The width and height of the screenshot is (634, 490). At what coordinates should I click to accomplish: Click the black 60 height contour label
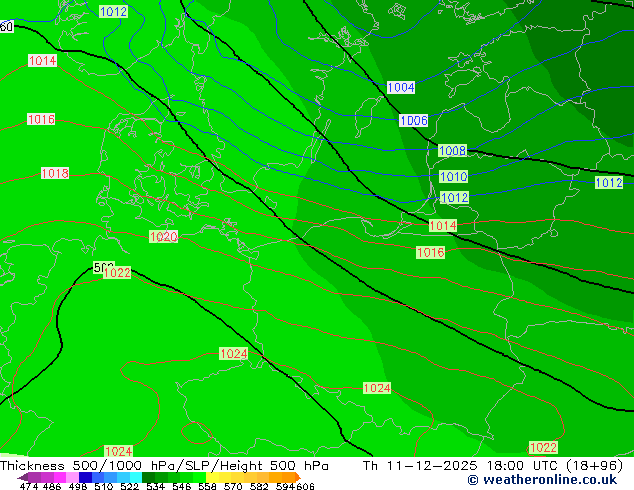point(6,27)
